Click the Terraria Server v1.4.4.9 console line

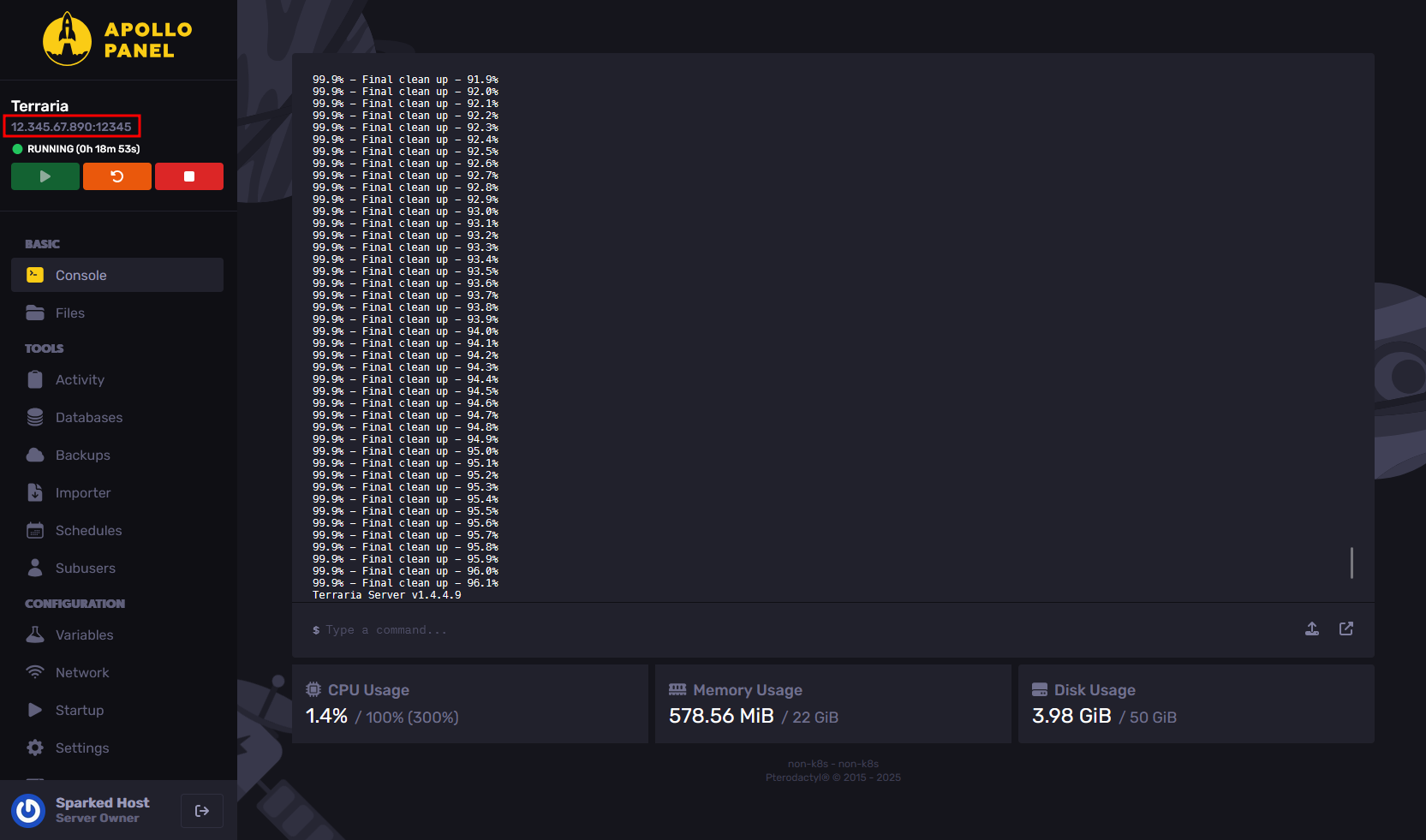point(387,595)
